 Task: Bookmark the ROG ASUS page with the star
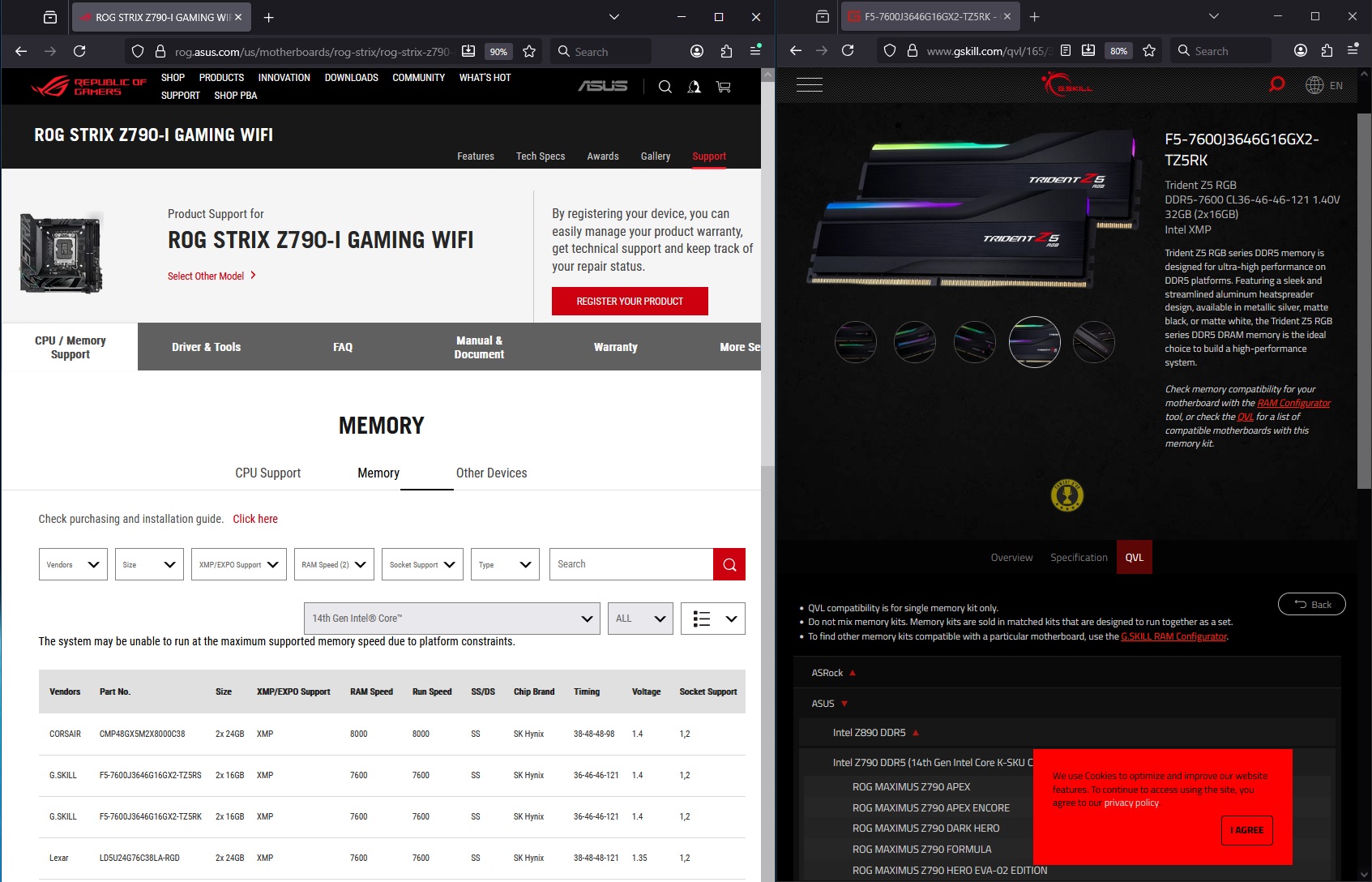529,51
